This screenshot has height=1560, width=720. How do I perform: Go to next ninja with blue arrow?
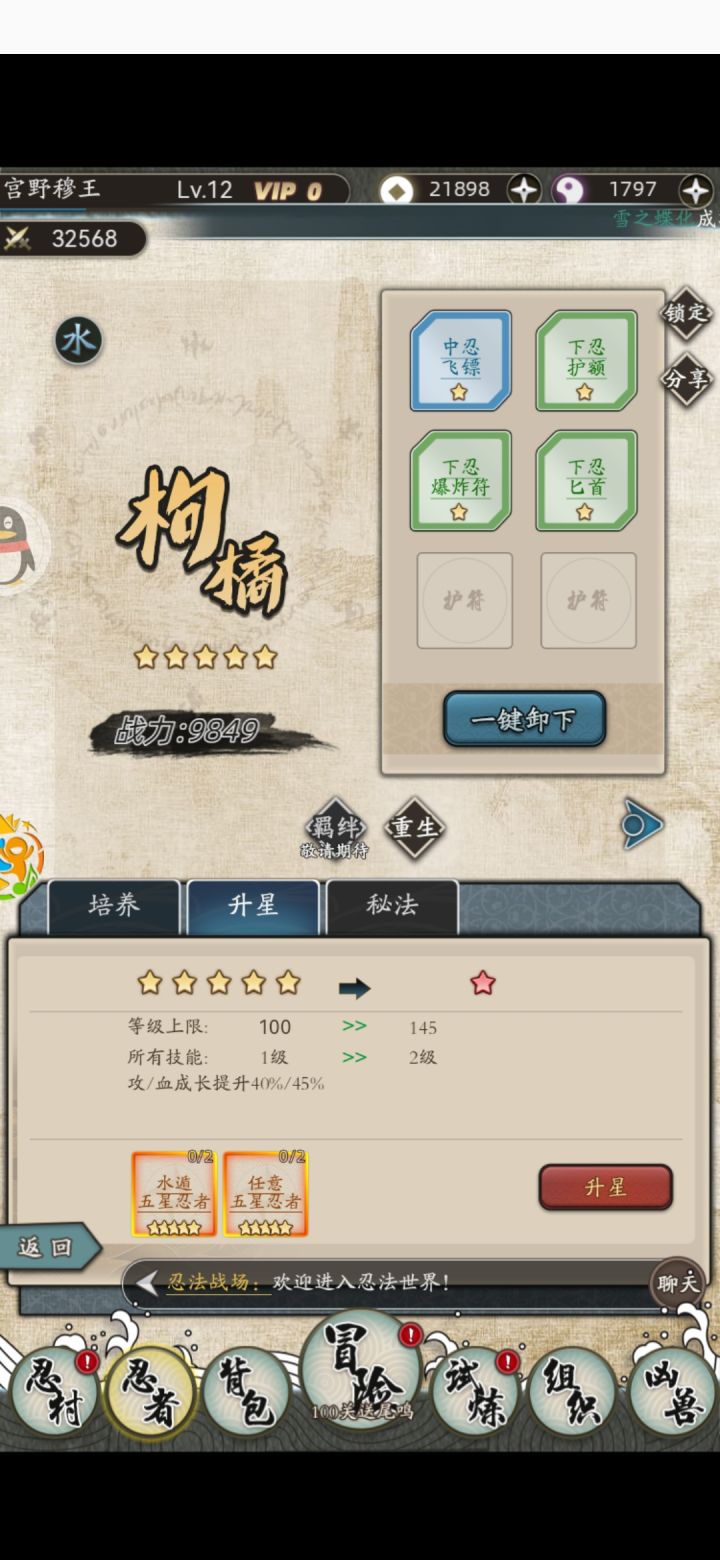(x=641, y=826)
